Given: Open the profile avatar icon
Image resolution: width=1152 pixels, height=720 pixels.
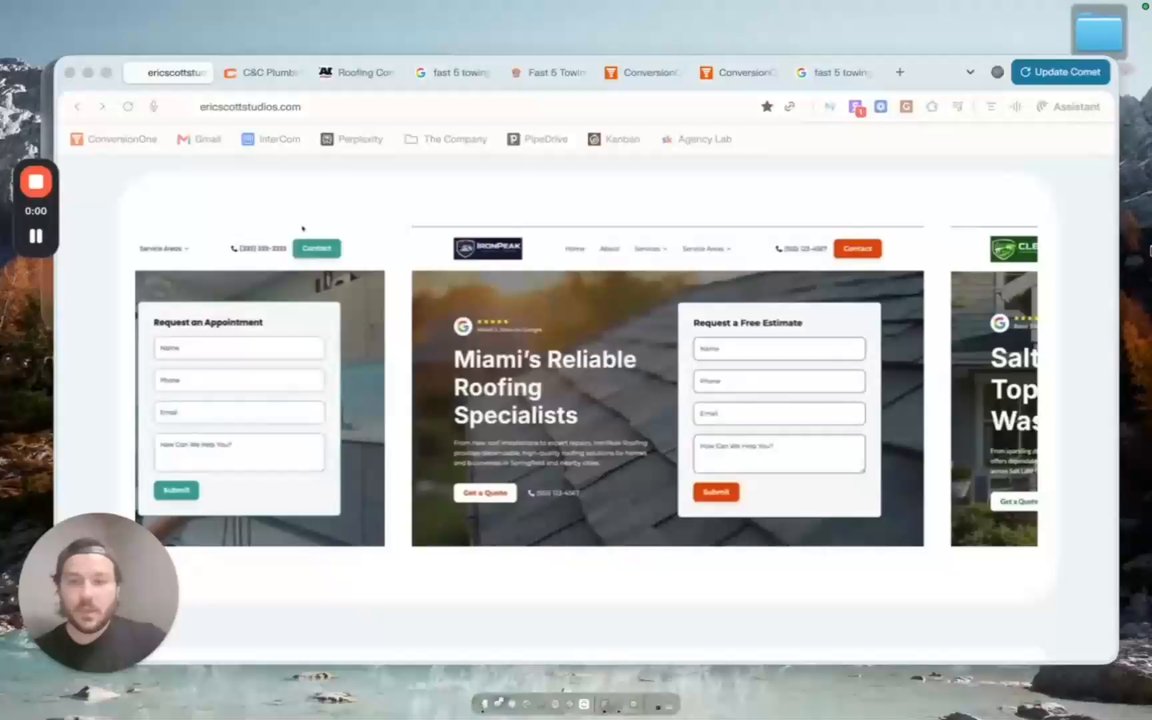Looking at the screenshot, I should click(x=997, y=72).
